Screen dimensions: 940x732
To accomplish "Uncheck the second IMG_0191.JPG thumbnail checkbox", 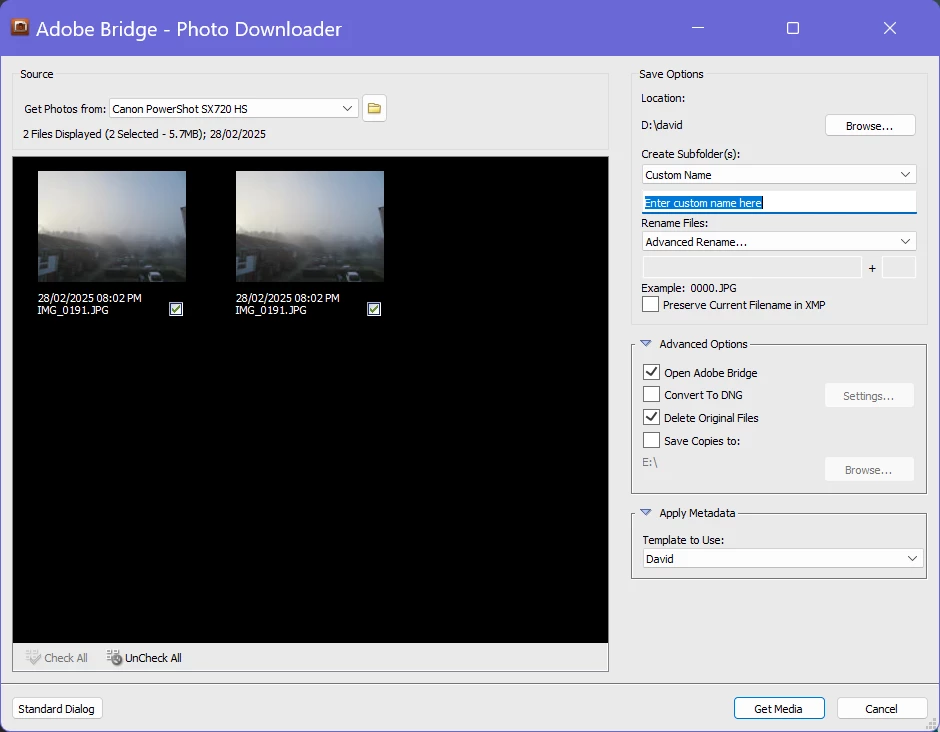I will coord(373,309).
